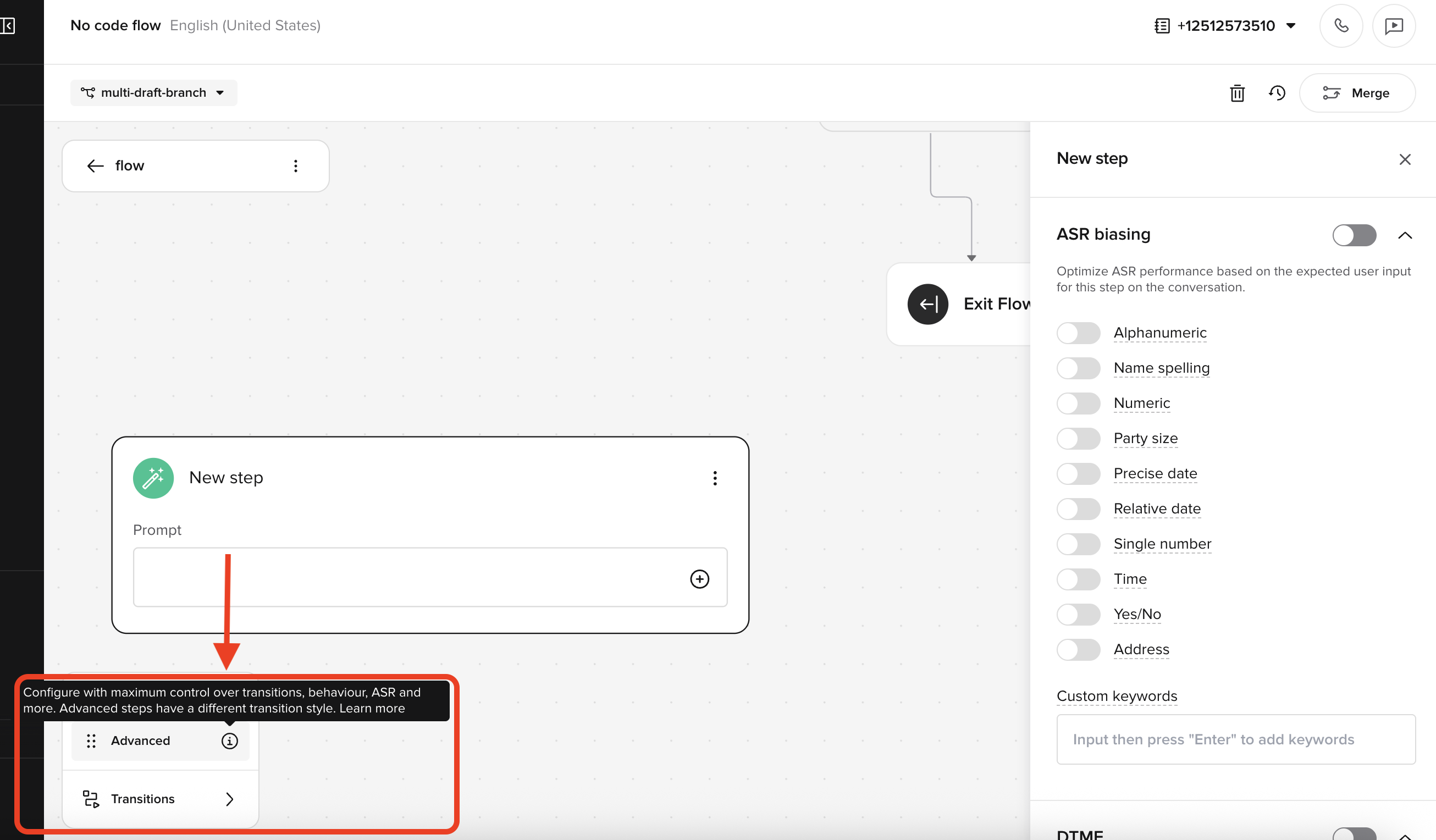Collapse the ASR biasing section chevron

[x=1405, y=235]
